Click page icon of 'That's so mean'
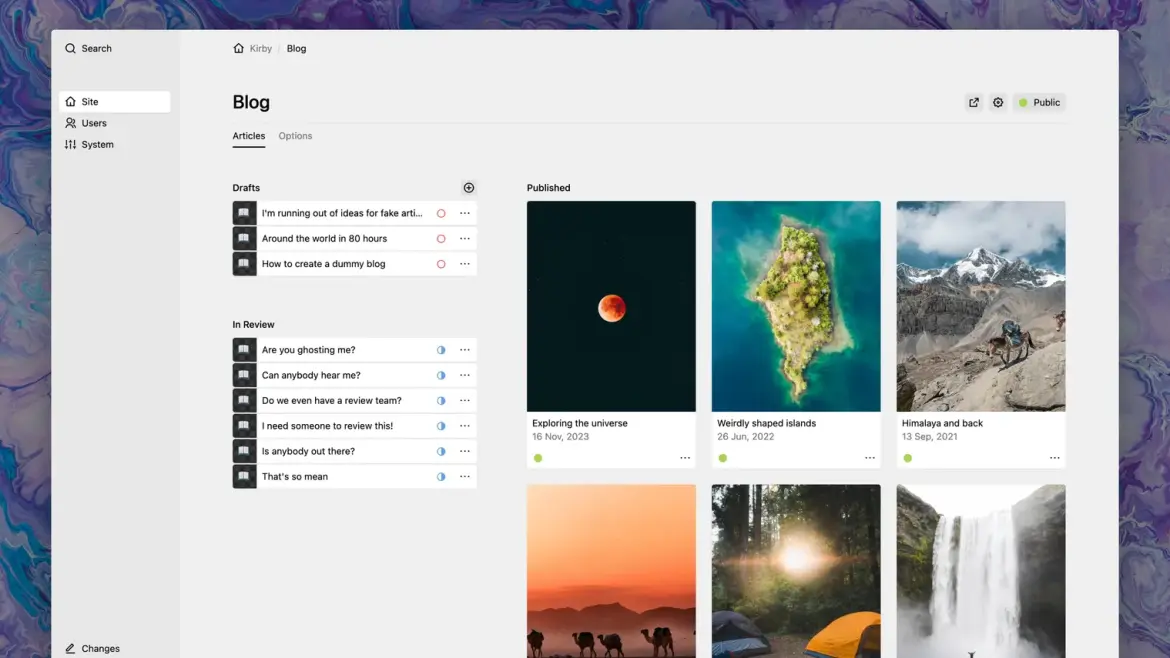This screenshot has width=1170, height=658. click(244, 477)
